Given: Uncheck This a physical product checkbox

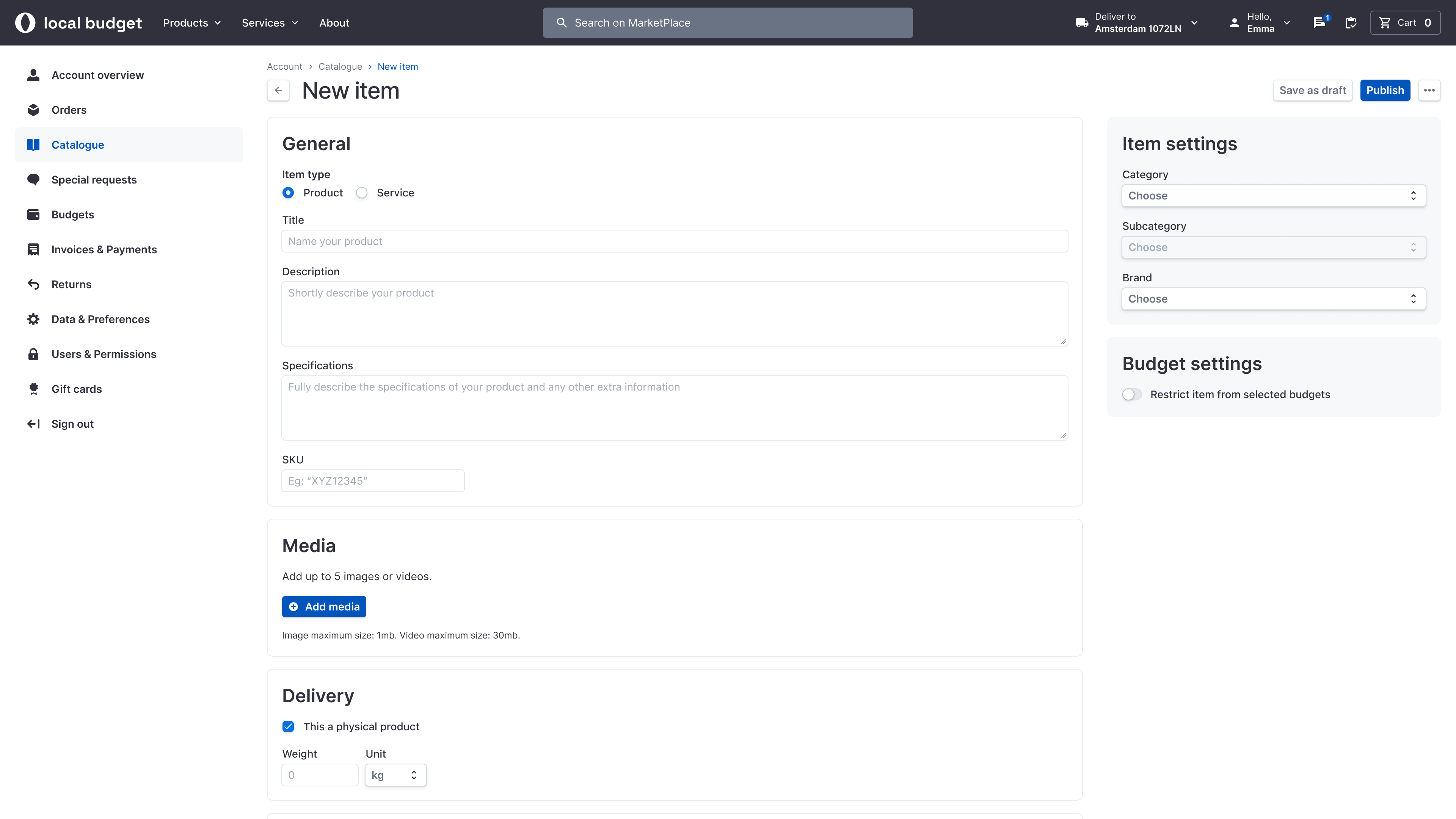Looking at the screenshot, I should pyautogui.click(x=288, y=726).
